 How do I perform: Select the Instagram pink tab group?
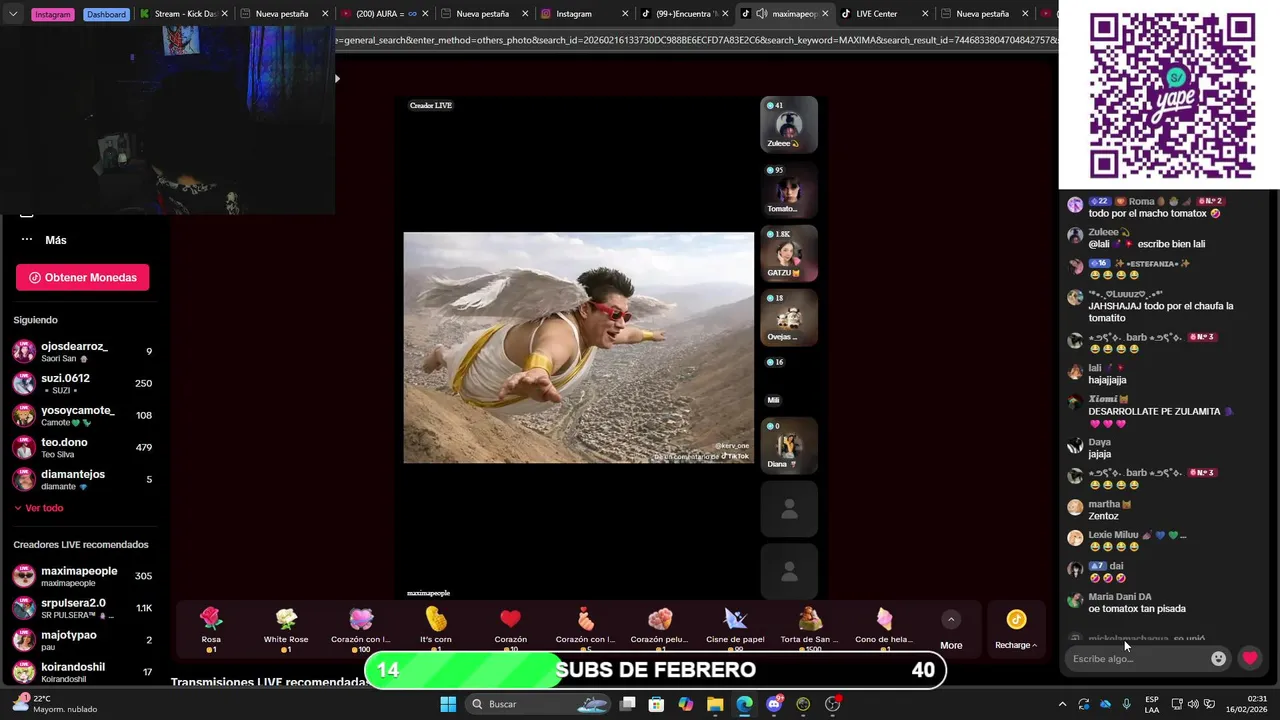53,14
